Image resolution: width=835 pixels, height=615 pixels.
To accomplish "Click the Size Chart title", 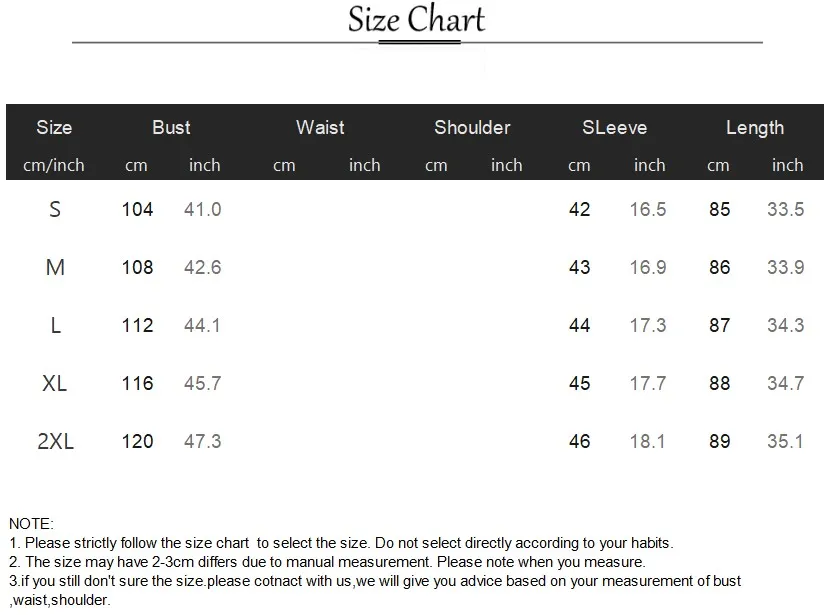I will coord(416,19).
